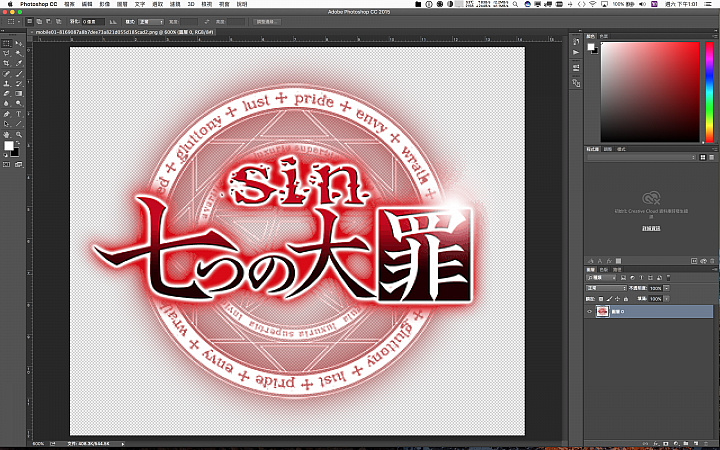Filter layers by adjustment layer type
The height and width of the screenshot is (450, 720).
(x=633, y=278)
